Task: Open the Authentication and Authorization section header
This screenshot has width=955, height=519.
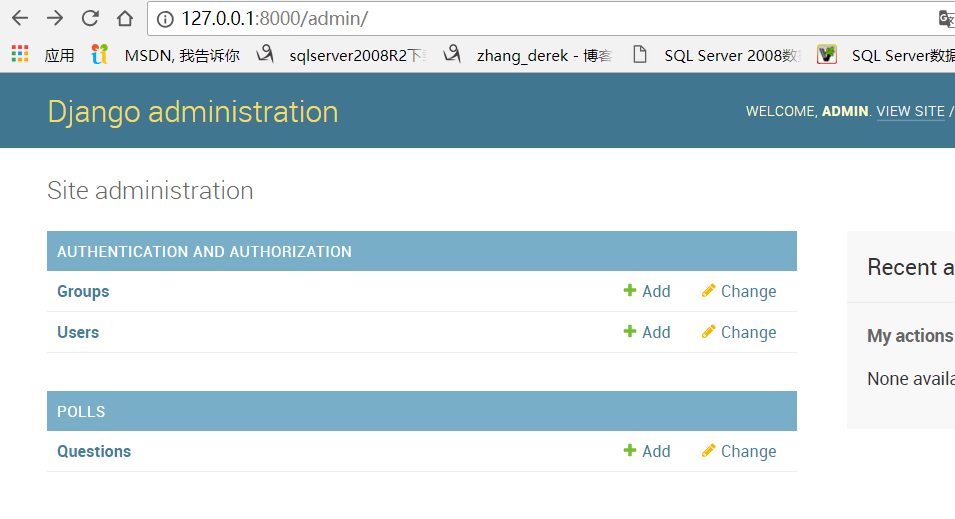Action: click(421, 251)
